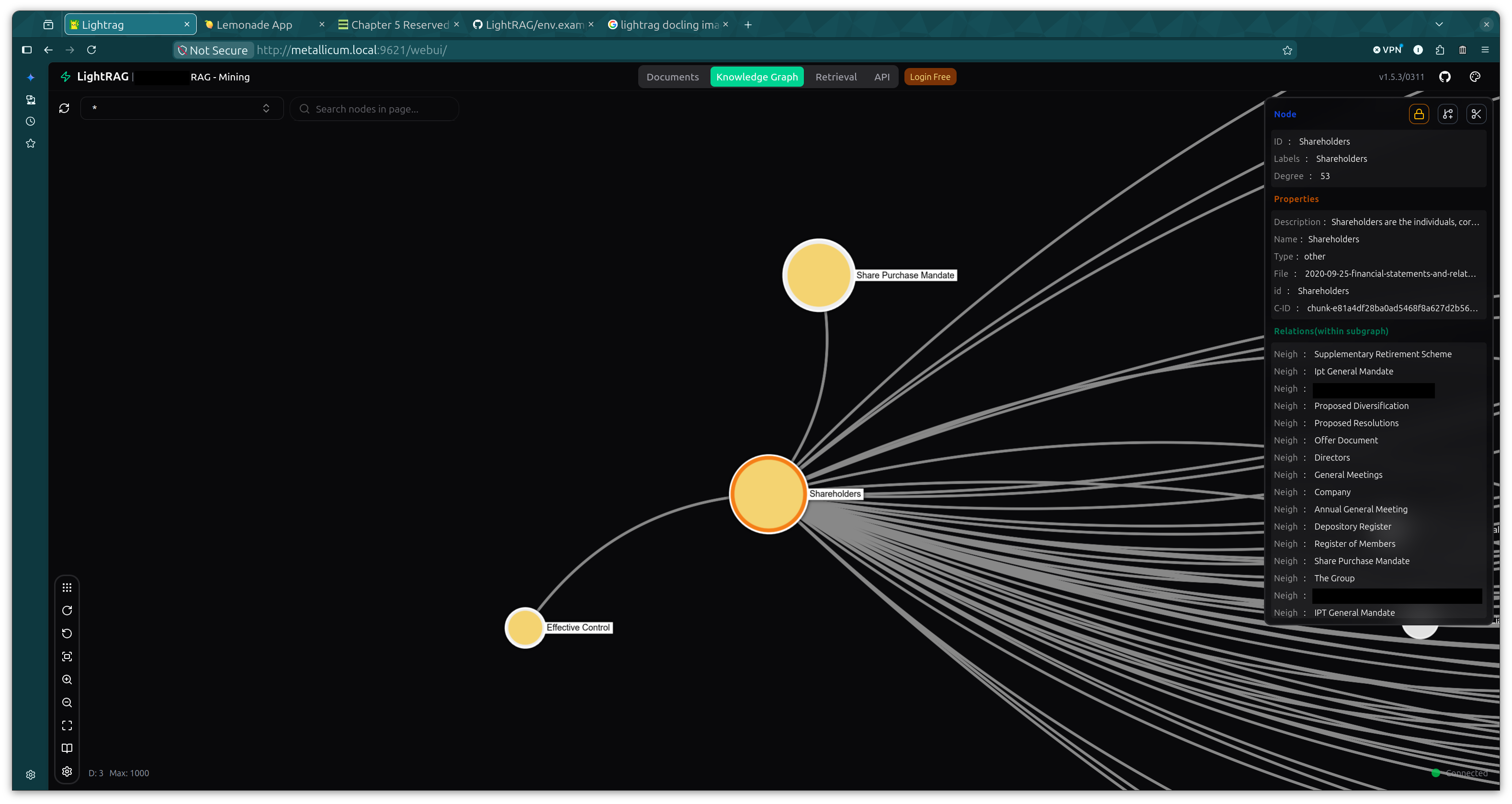
Task: Click neighbor Ipt General Mandate
Action: pyautogui.click(x=1353, y=372)
